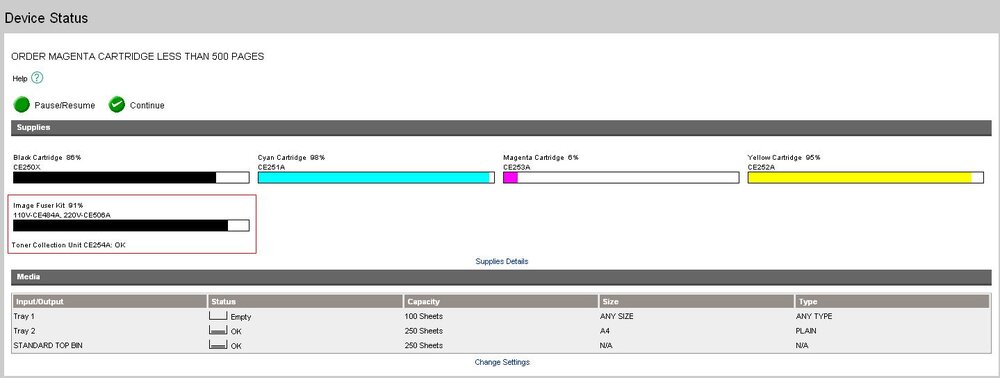1000x378 pixels.
Task: Click the 110V-CE484A, 220V-CE506A text
Action: 62,215
